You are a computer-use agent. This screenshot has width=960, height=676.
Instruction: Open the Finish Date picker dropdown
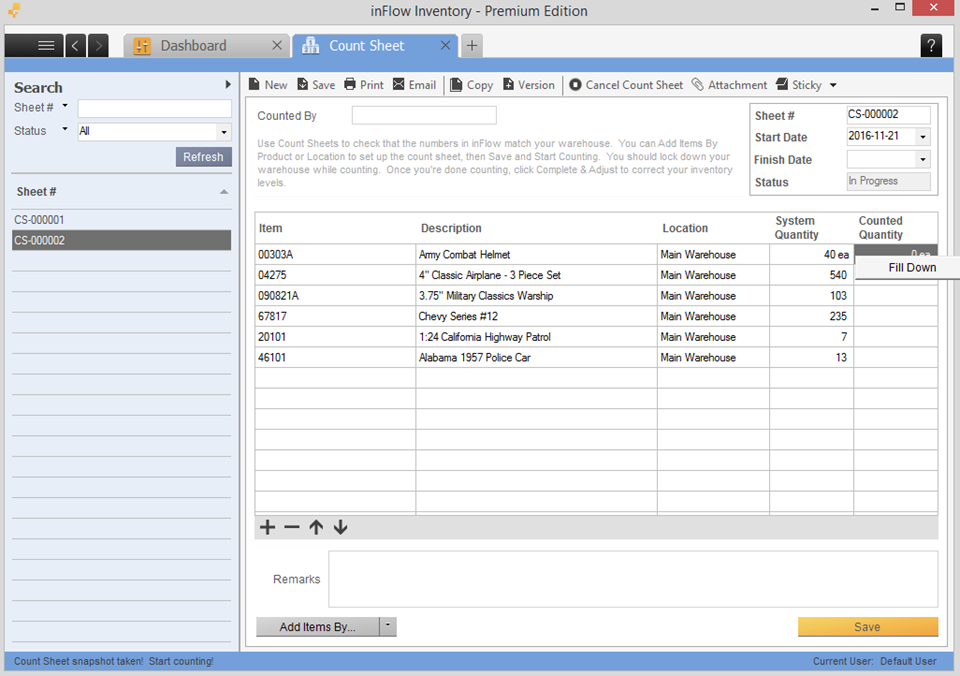(x=923, y=160)
